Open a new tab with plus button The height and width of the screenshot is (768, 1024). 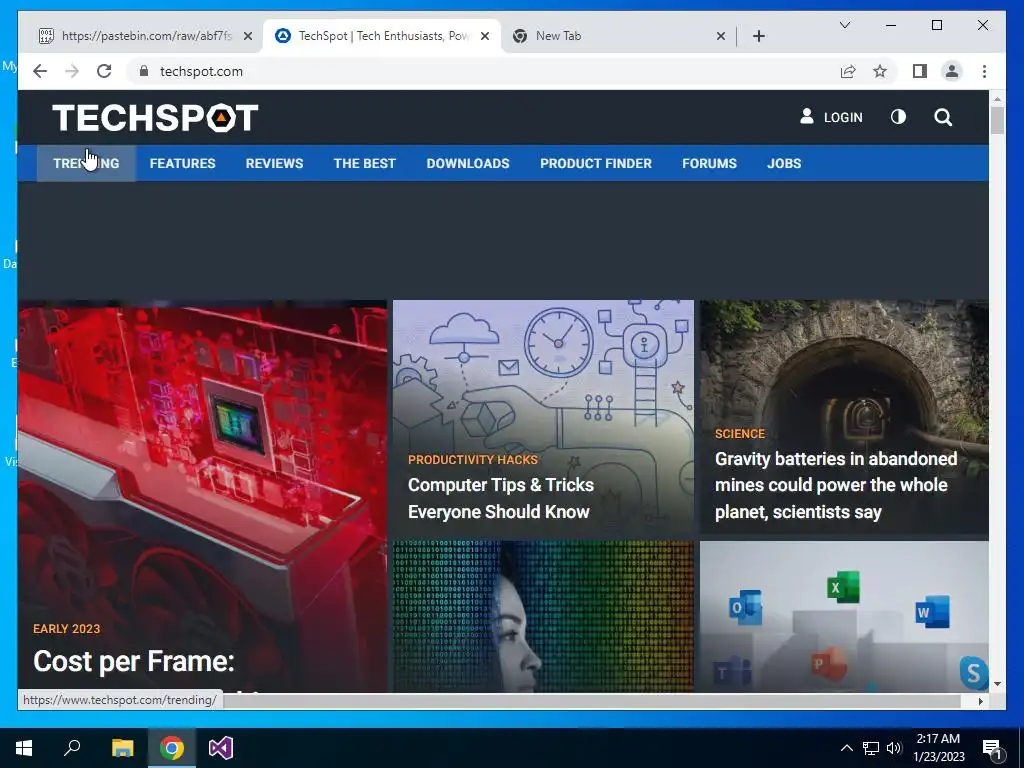click(758, 36)
